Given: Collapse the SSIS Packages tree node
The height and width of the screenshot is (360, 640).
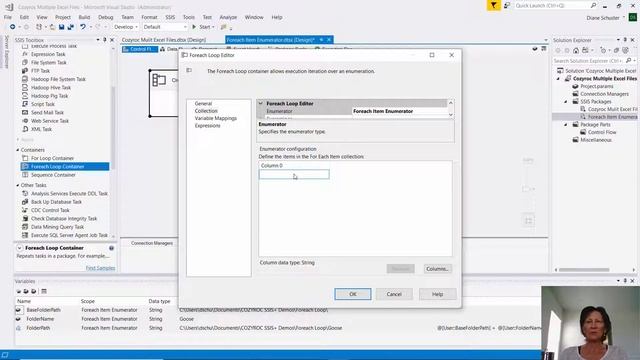Looking at the screenshot, I should 566,102.
